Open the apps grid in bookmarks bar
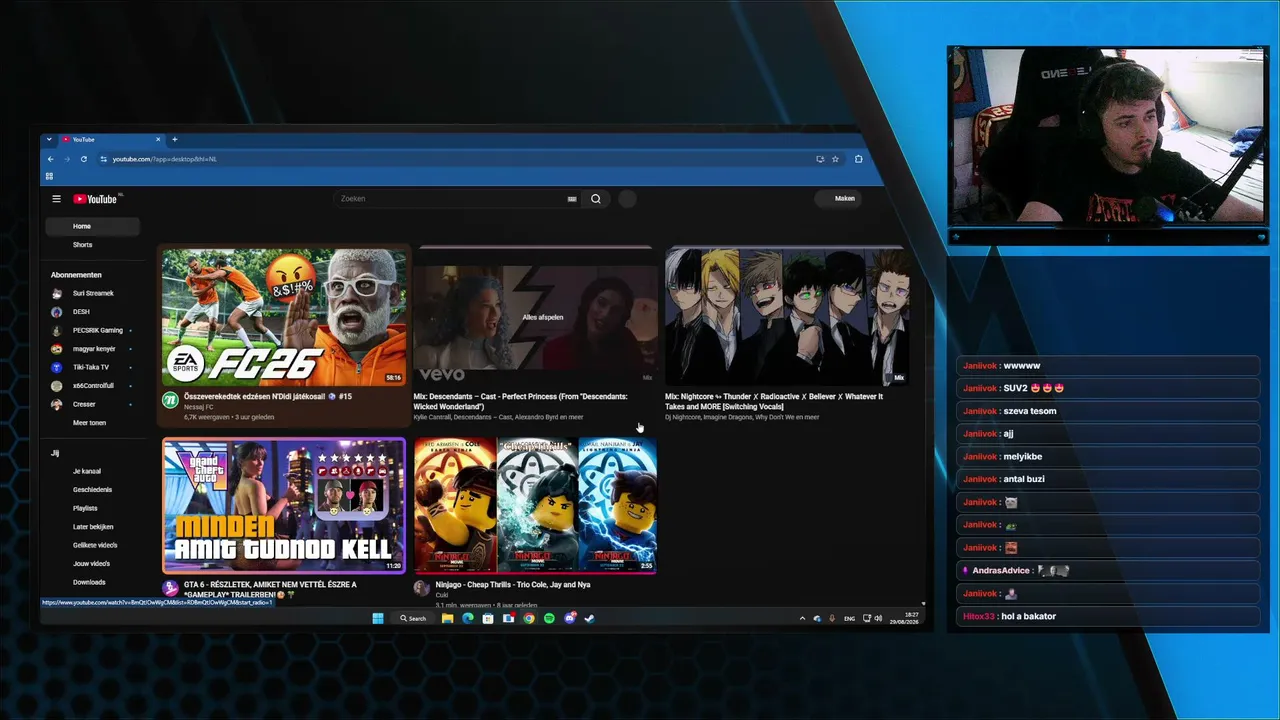 tap(49, 176)
